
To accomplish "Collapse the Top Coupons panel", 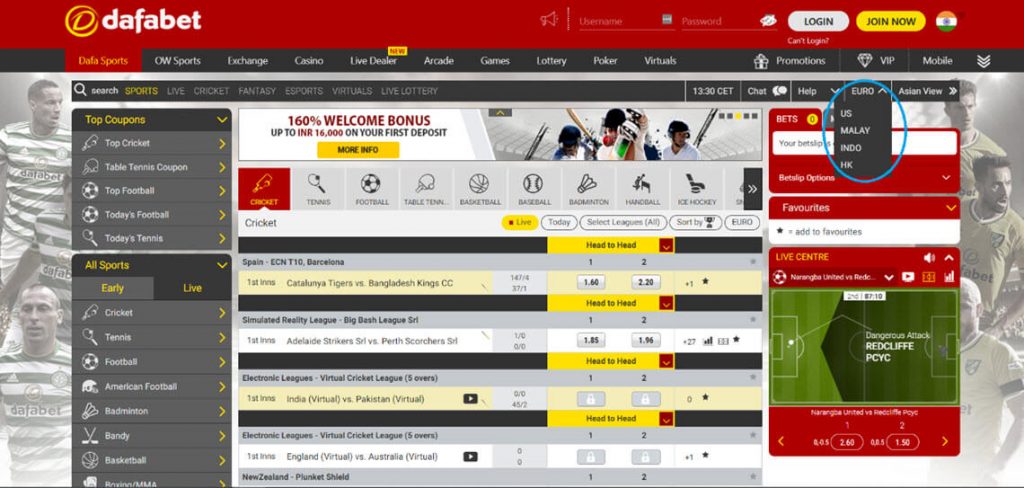I will pyautogui.click(x=222, y=120).
